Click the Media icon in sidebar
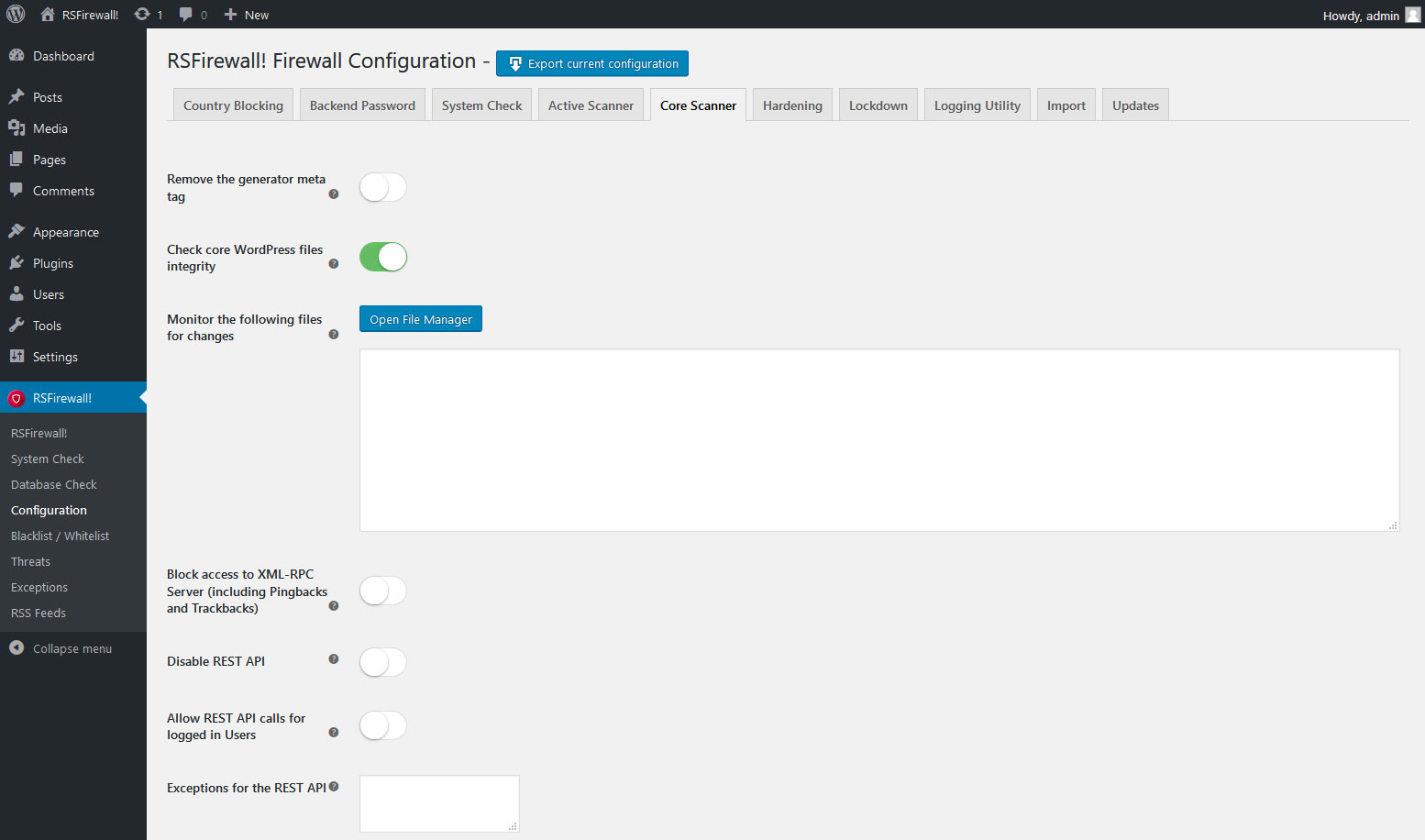The width and height of the screenshot is (1425, 840). (x=17, y=127)
